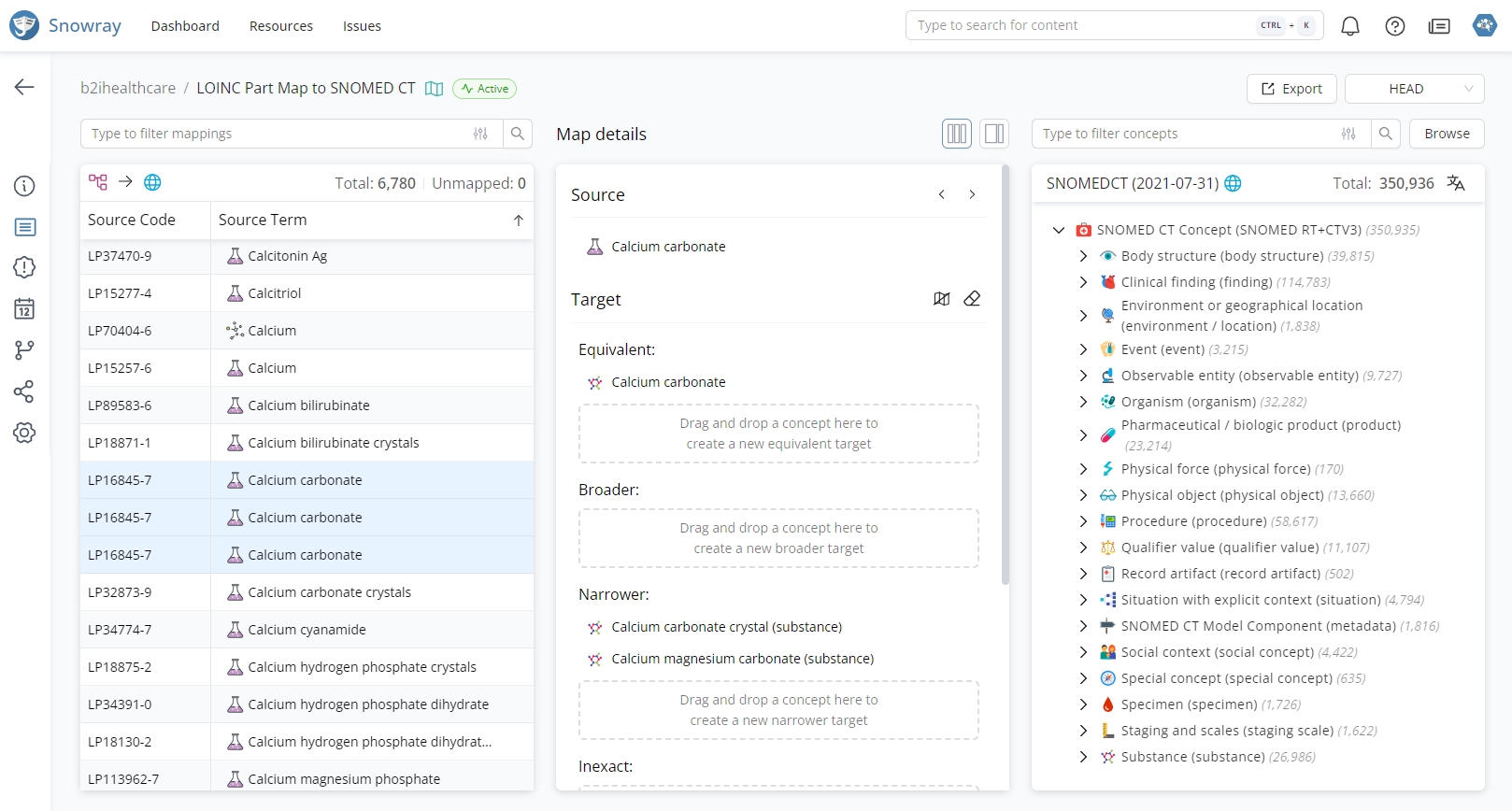
Task: Click the Browse button
Action: 1447,134
